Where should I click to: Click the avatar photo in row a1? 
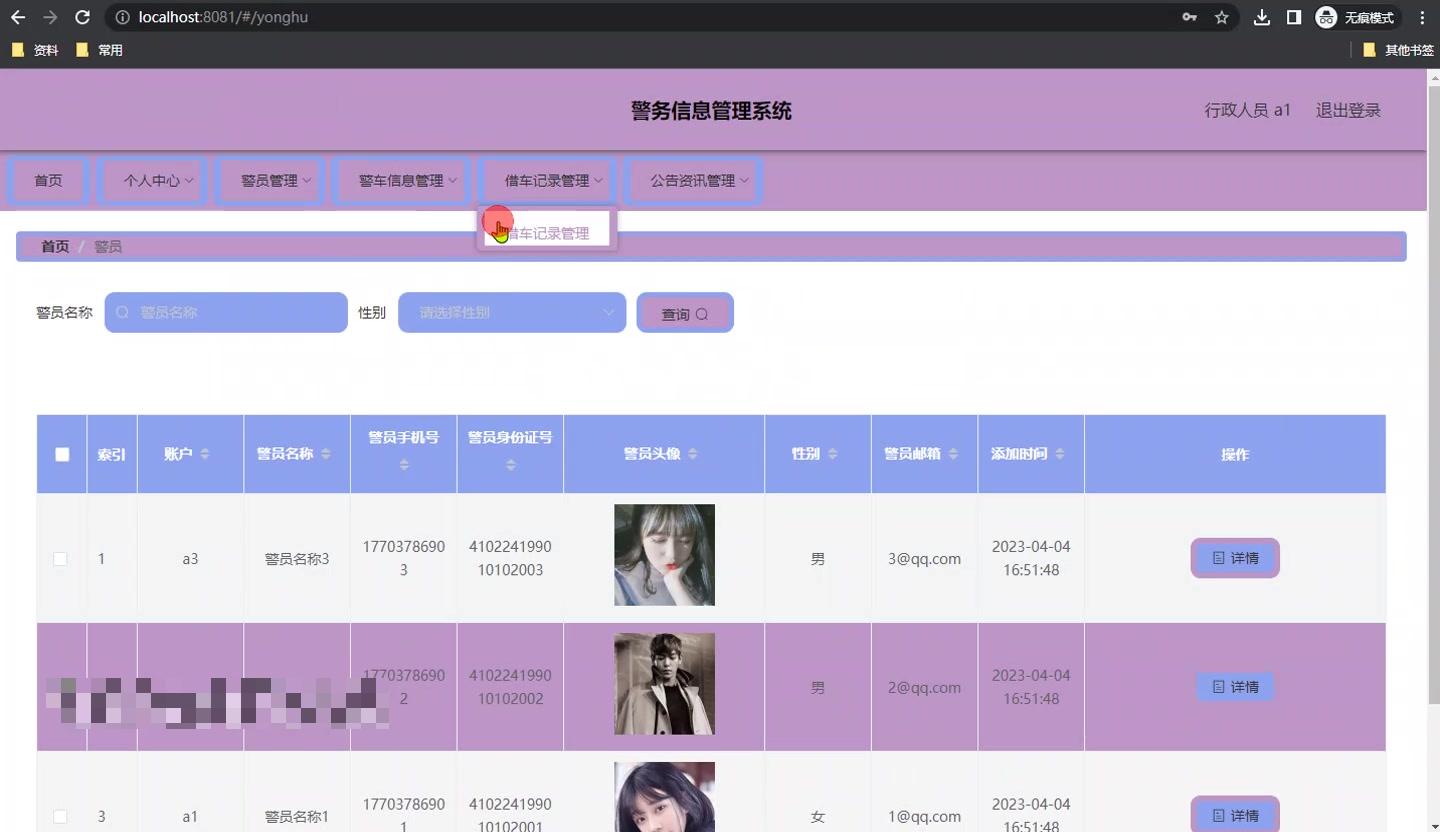664,797
